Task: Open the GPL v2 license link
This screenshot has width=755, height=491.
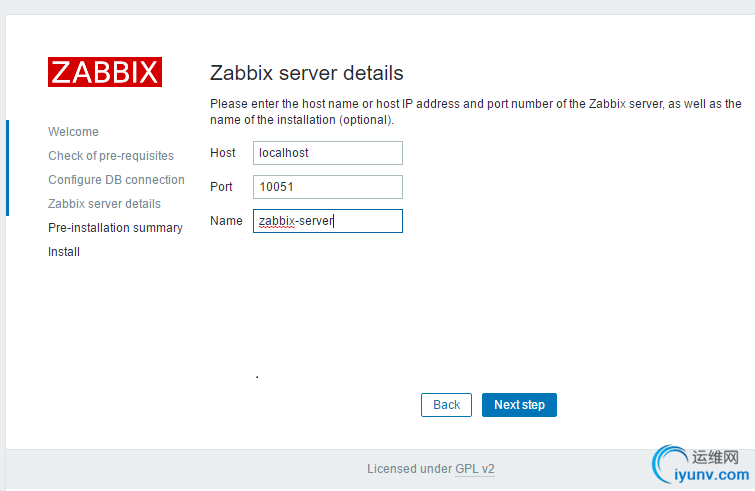Action: (x=475, y=469)
